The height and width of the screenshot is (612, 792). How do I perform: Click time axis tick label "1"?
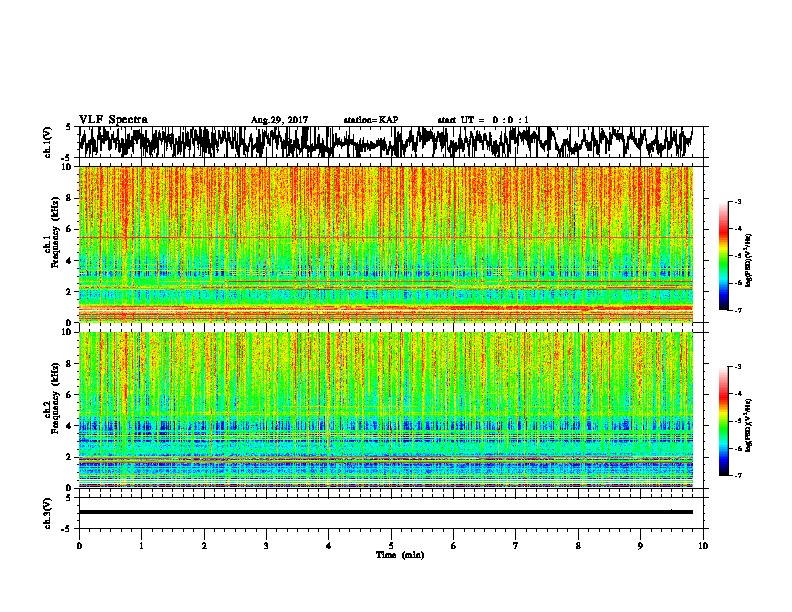[141, 546]
